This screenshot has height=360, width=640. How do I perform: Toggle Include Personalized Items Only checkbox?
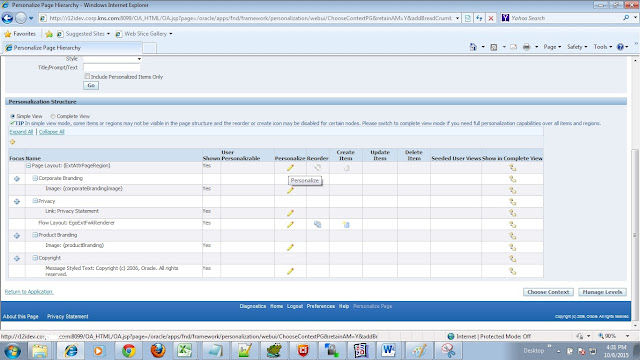pos(87,76)
